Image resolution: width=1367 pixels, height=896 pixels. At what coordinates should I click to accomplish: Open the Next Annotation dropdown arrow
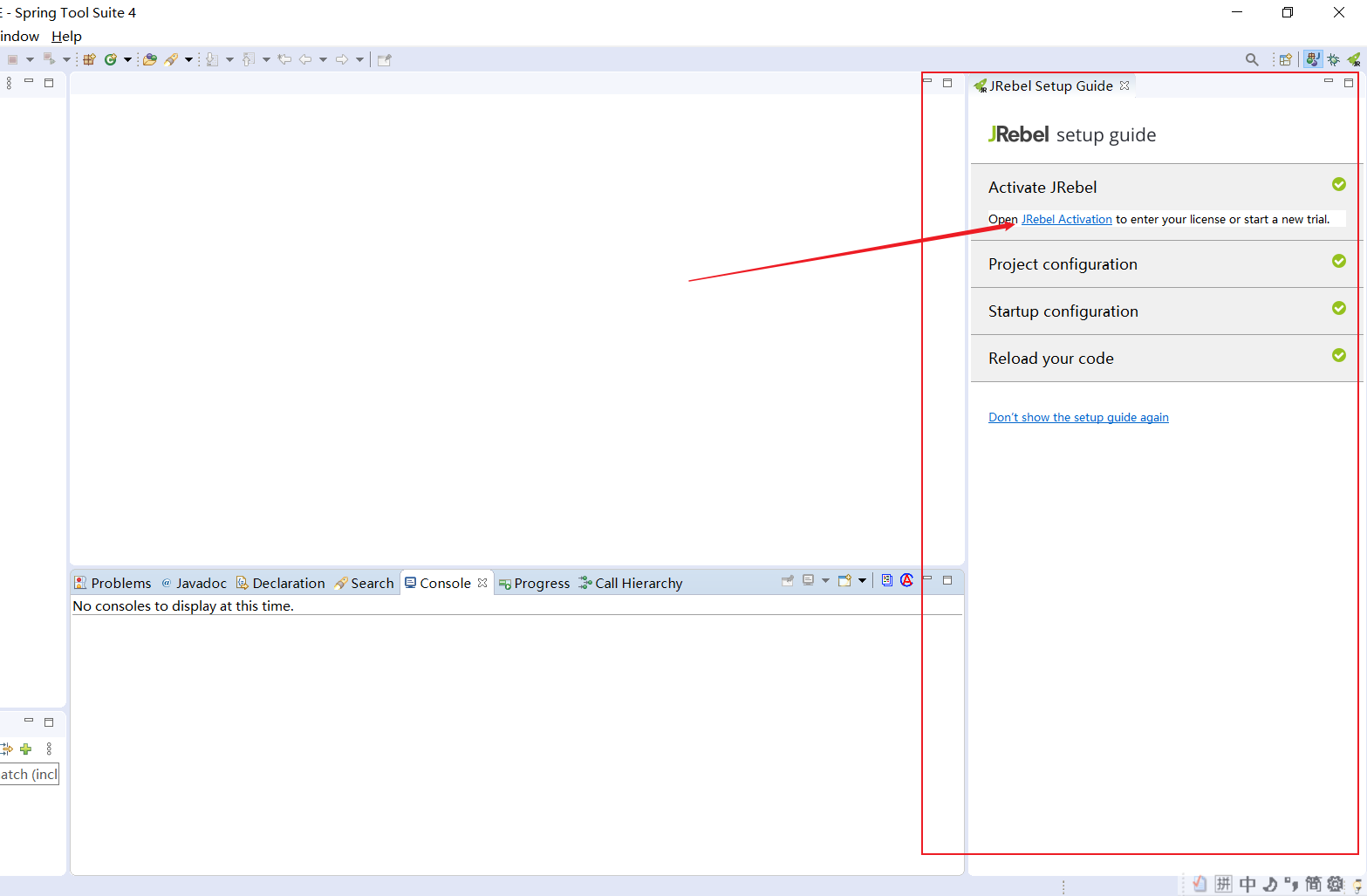(229, 59)
